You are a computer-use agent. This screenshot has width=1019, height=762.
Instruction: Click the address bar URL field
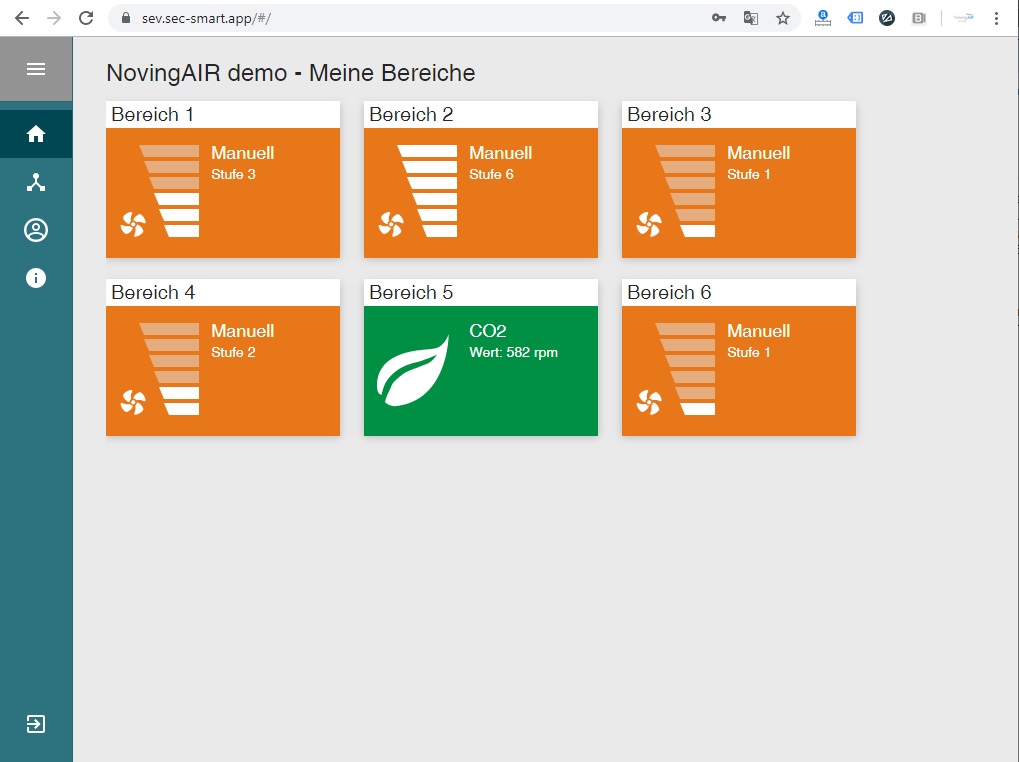454,18
